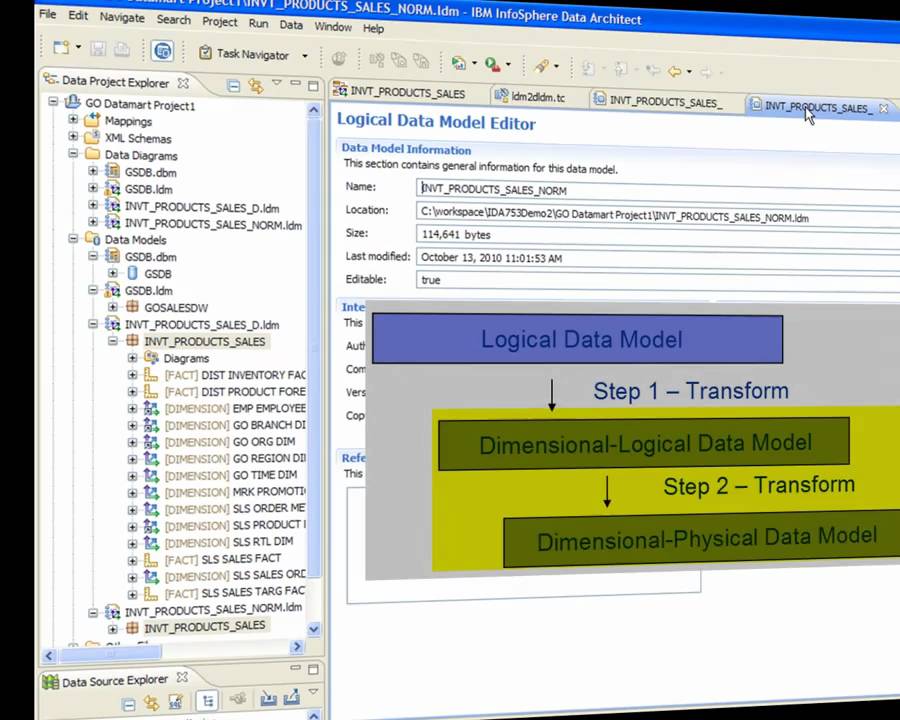Select the Mappings folder icon
The width and height of the screenshot is (900, 720).
pyautogui.click(x=92, y=120)
